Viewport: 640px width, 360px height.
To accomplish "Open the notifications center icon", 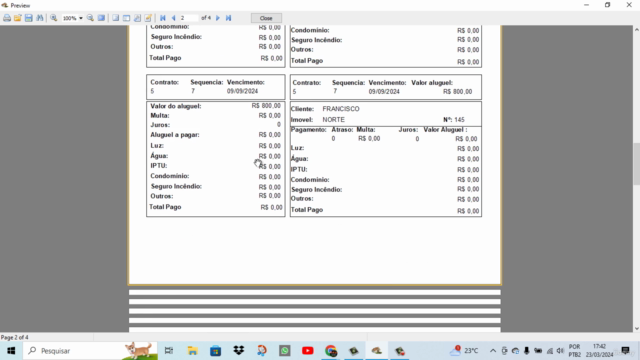I will tap(625, 351).
